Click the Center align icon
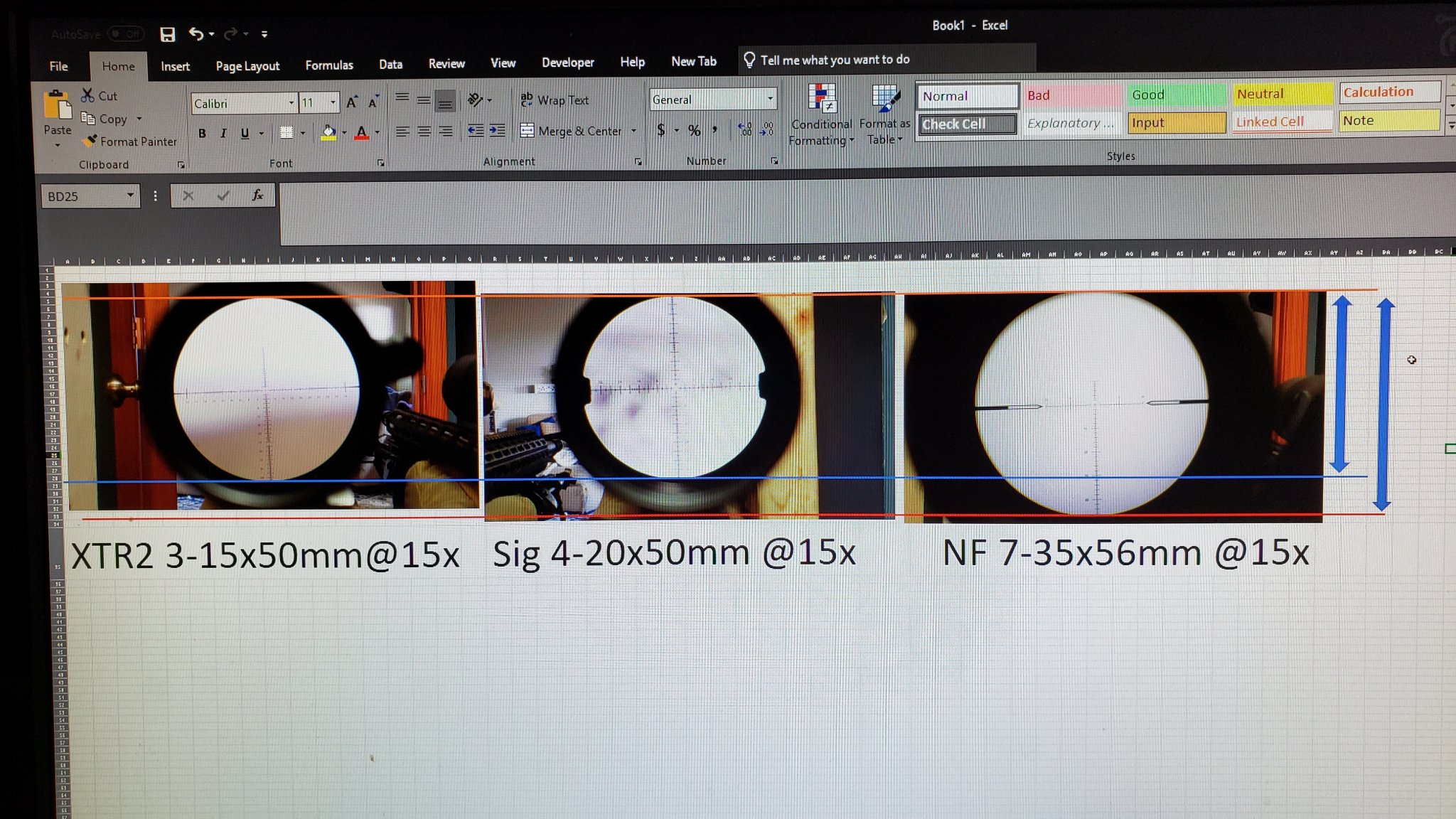1456x819 pixels. coord(424,132)
